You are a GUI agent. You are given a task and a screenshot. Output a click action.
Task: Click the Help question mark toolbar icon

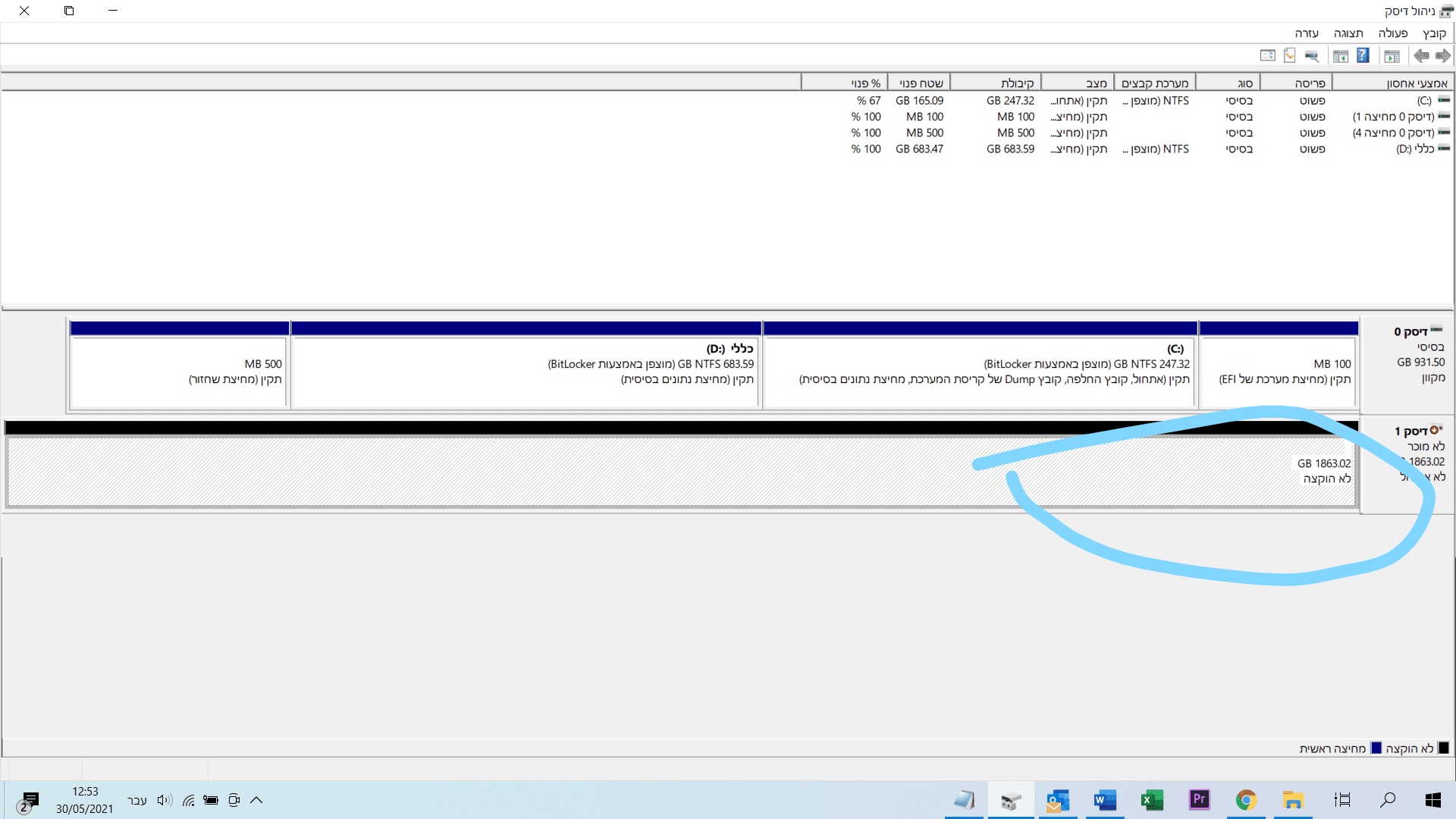(x=1363, y=55)
